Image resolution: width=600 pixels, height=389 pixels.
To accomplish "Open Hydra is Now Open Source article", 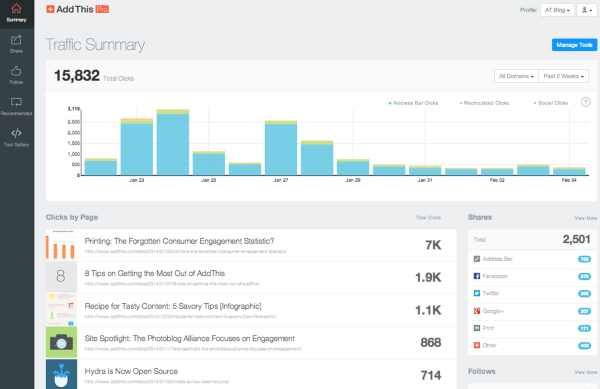I will pyautogui.click(x=131, y=371).
